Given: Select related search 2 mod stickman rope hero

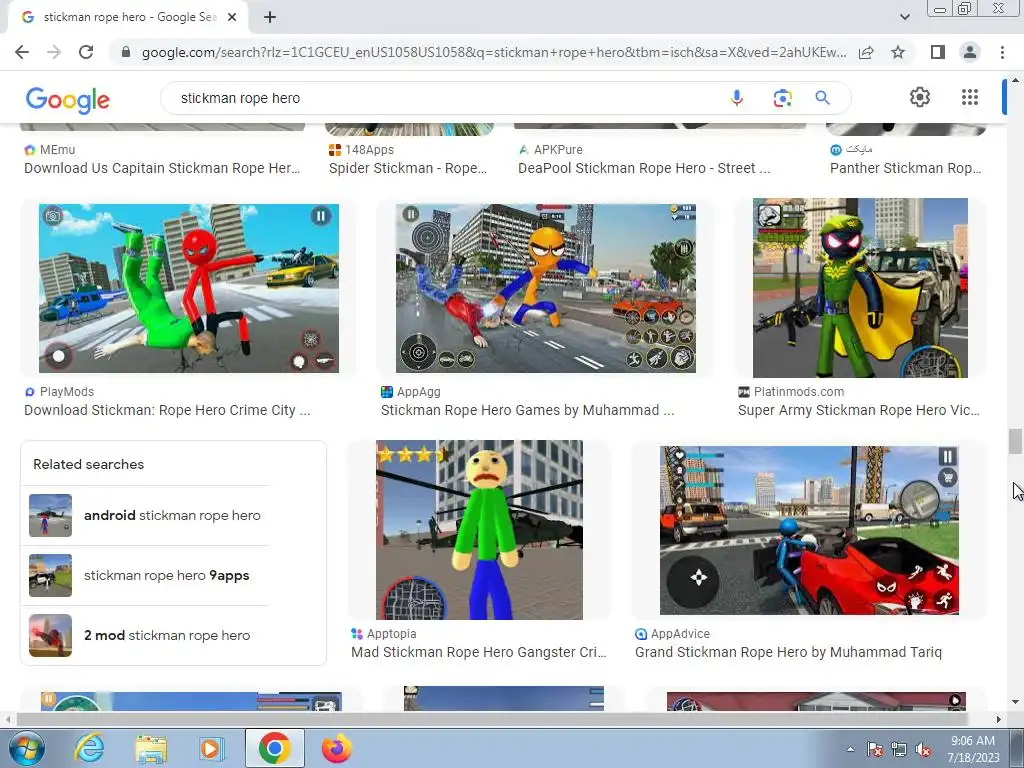Looking at the screenshot, I should tap(145, 635).
